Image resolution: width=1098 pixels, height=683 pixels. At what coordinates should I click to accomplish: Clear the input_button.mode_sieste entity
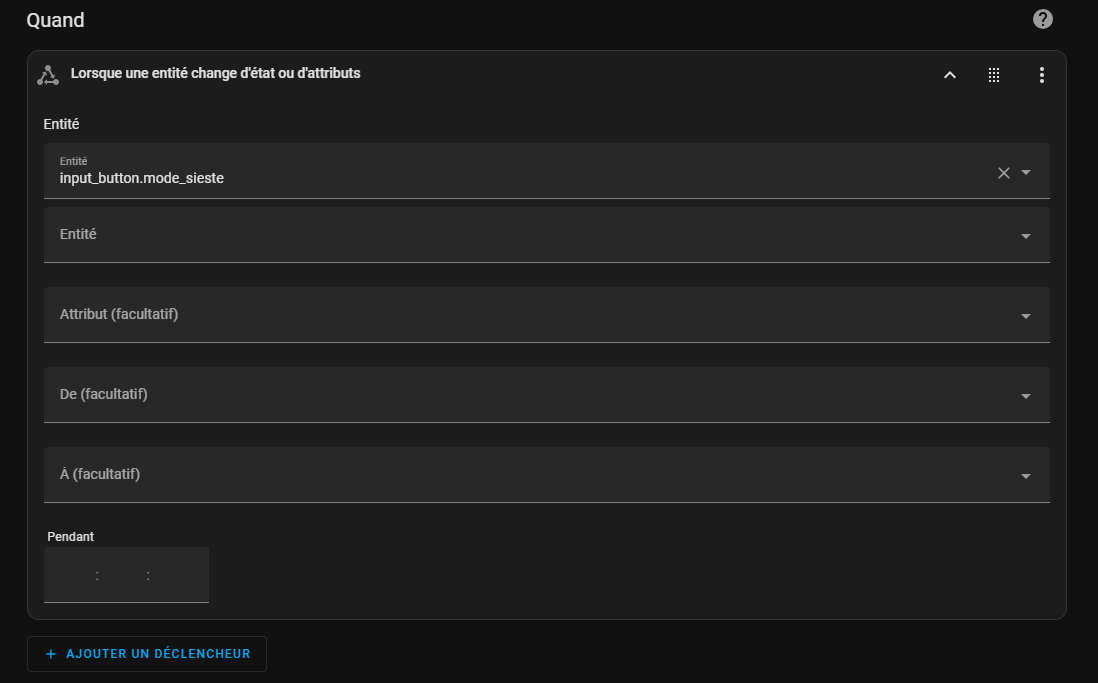pos(1003,172)
